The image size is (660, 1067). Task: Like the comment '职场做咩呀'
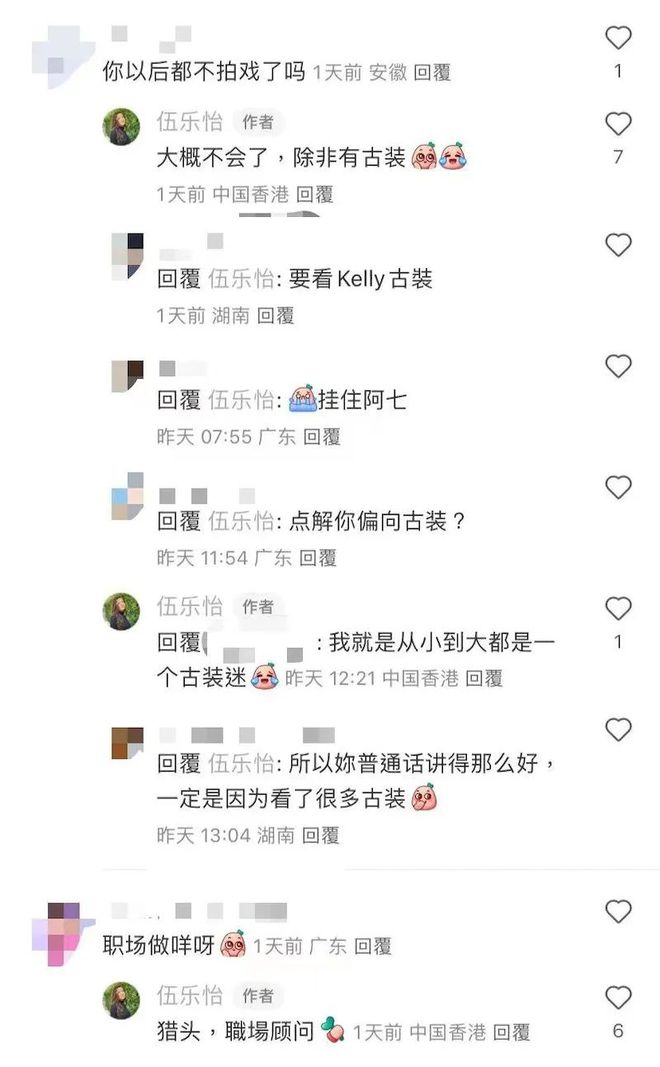point(618,911)
